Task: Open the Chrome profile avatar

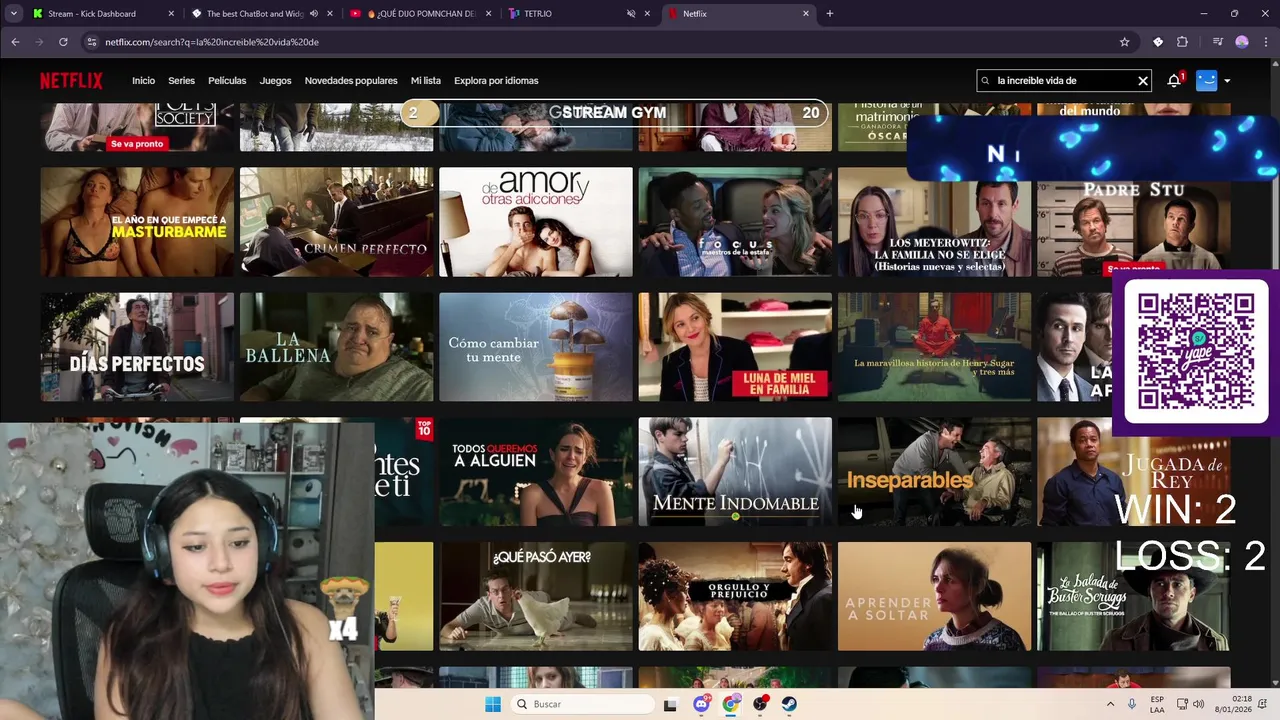Action: (1242, 42)
